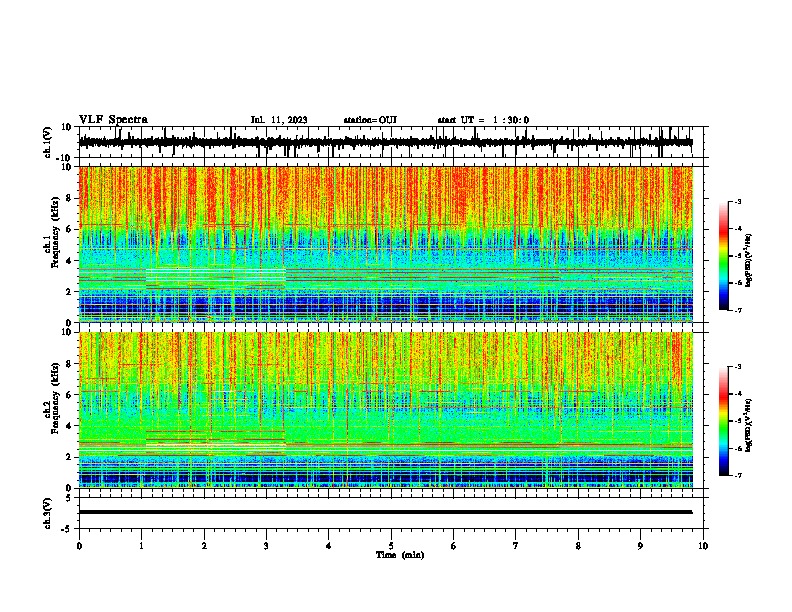792x612 pixels.
Task: Click time axis tick label "3"
Action: pyautogui.click(x=266, y=546)
